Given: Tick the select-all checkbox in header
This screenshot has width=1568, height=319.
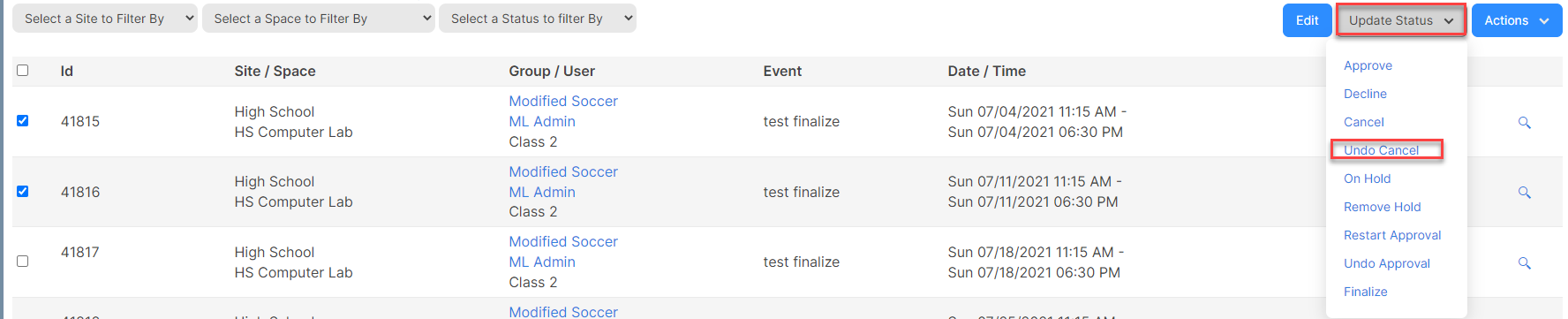Looking at the screenshot, I should coord(23,70).
